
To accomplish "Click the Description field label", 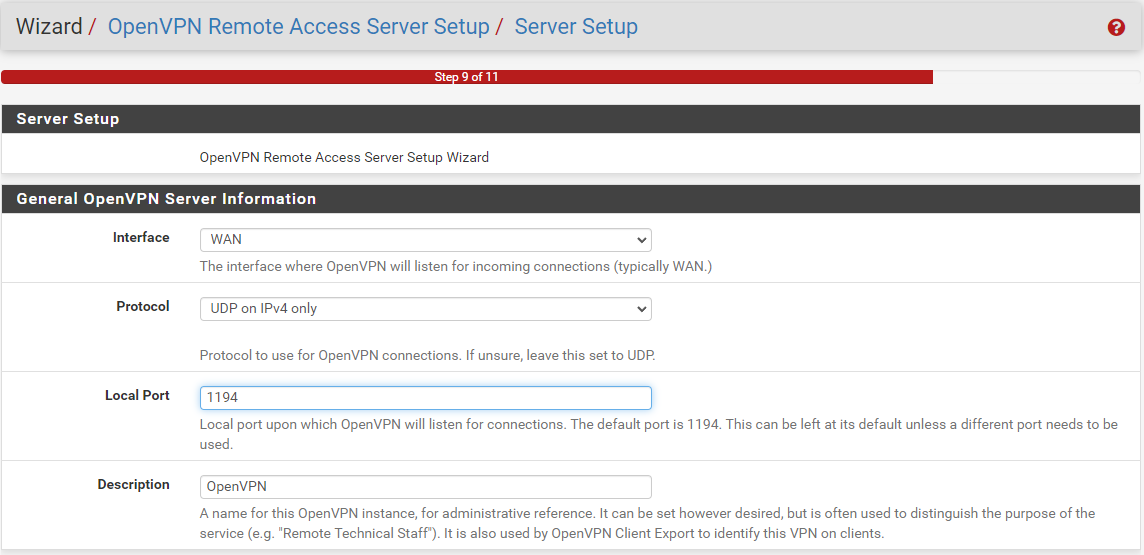I will pyautogui.click(x=134, y=485).
